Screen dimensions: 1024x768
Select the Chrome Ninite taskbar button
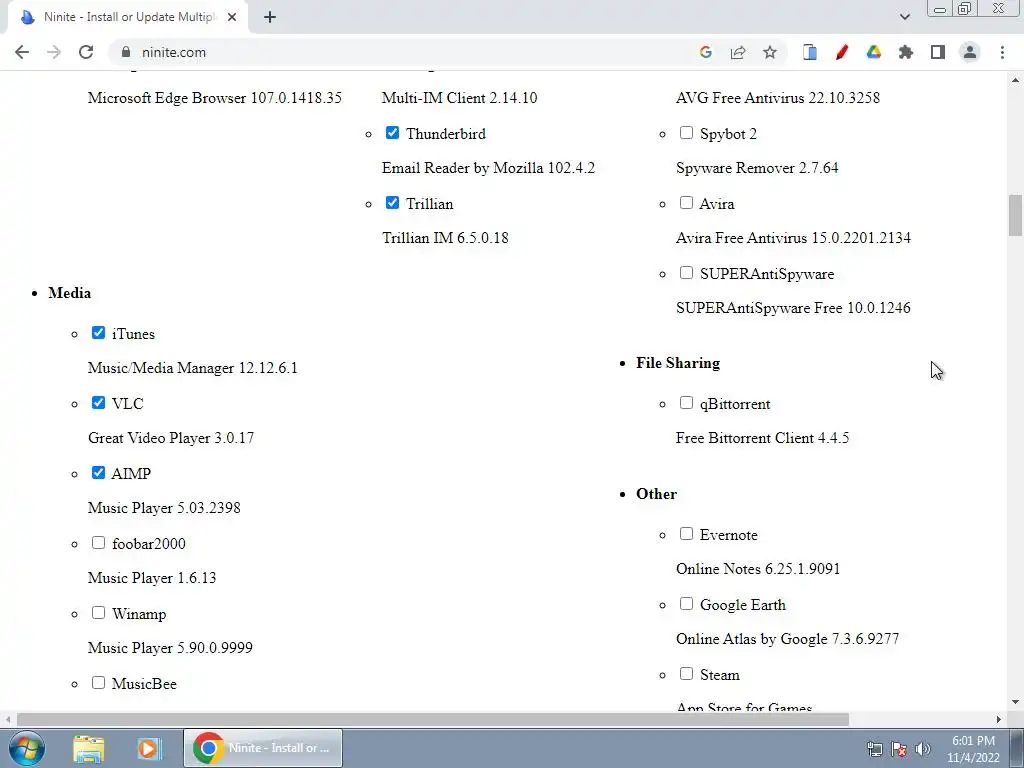point(263,748)
